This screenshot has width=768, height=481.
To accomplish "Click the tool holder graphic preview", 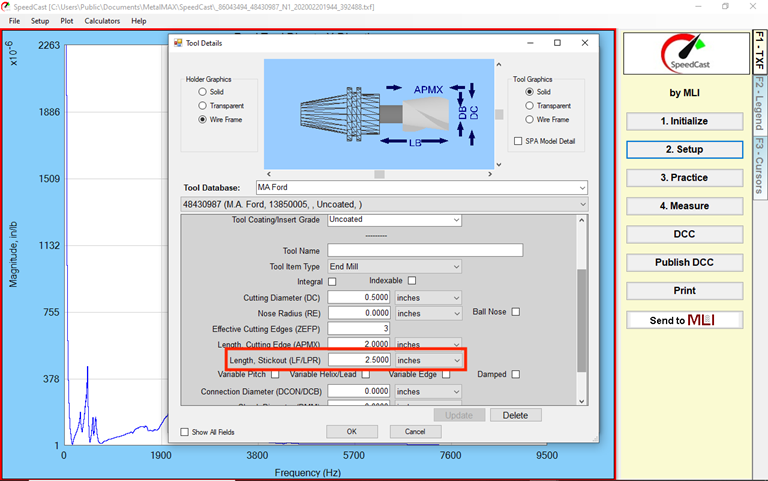I will pos(379,114).
